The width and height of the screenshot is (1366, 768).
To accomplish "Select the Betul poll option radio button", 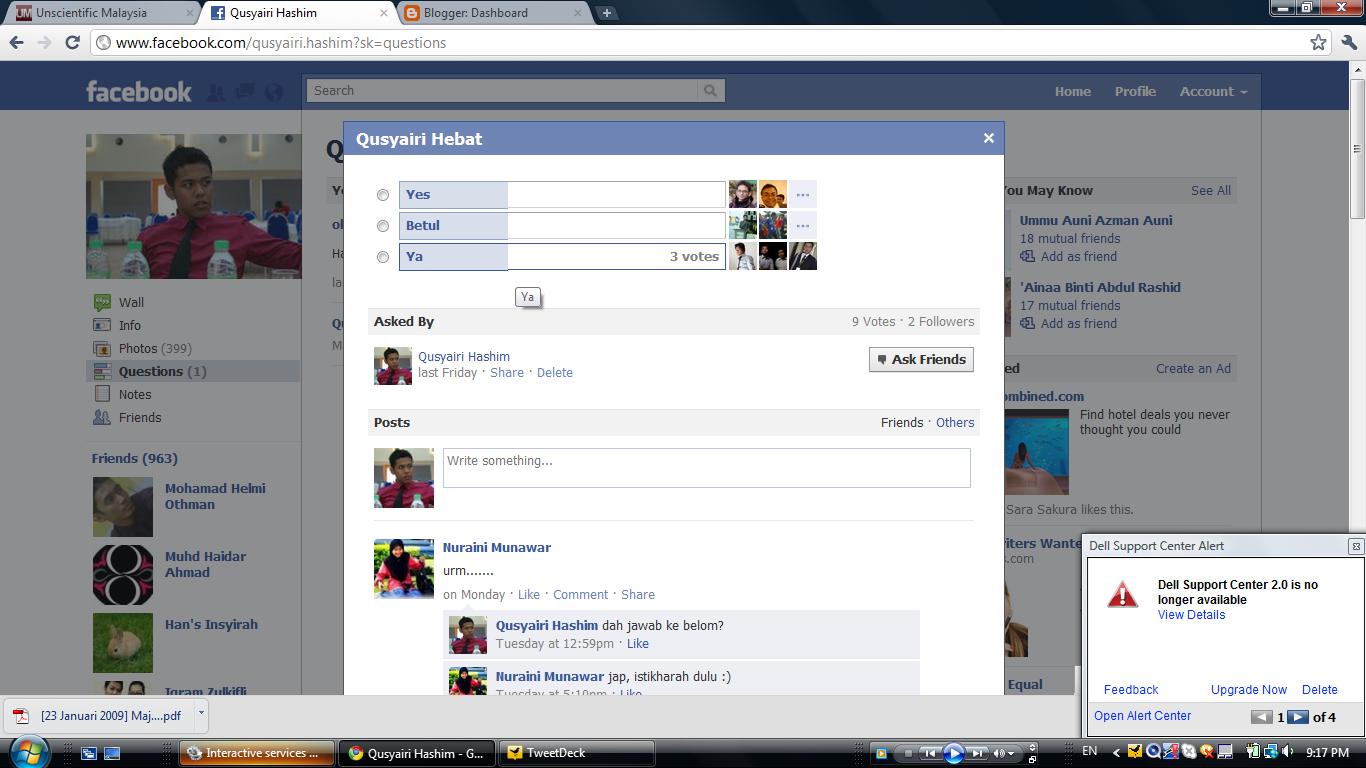I will pos(382,226).
